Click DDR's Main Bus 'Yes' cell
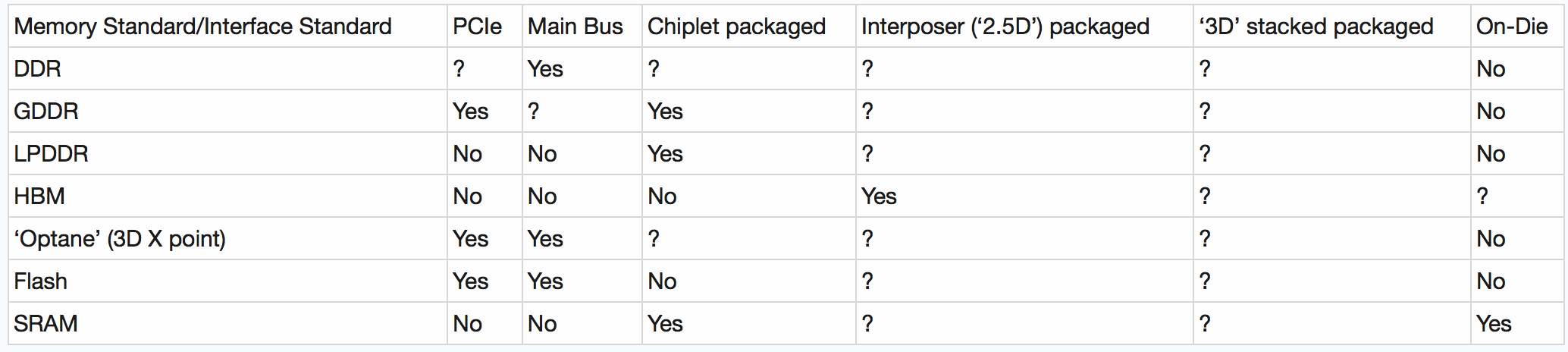This screenshot has height=352, width=1568. pyautogui.click(x=545, y=69)
